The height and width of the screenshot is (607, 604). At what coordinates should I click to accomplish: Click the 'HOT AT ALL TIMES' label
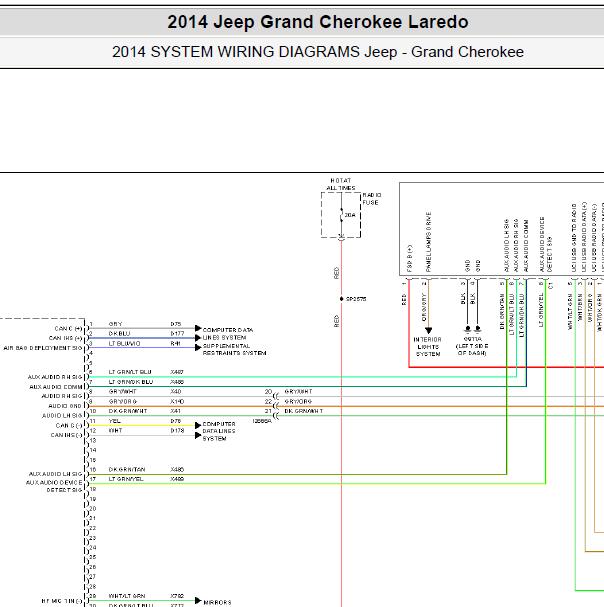(x=341, y=184)
